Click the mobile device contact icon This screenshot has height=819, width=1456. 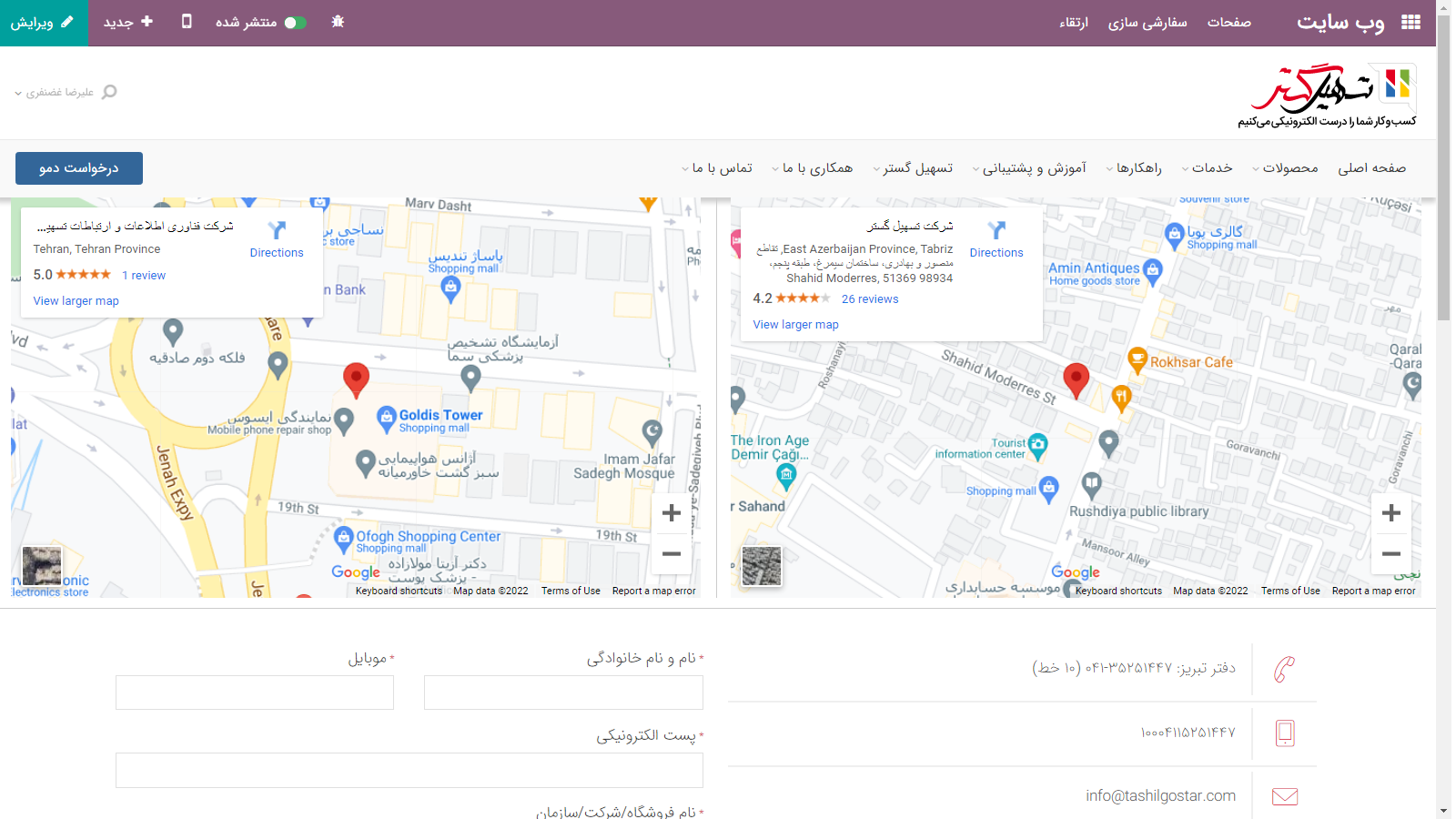click(1285, 733)
